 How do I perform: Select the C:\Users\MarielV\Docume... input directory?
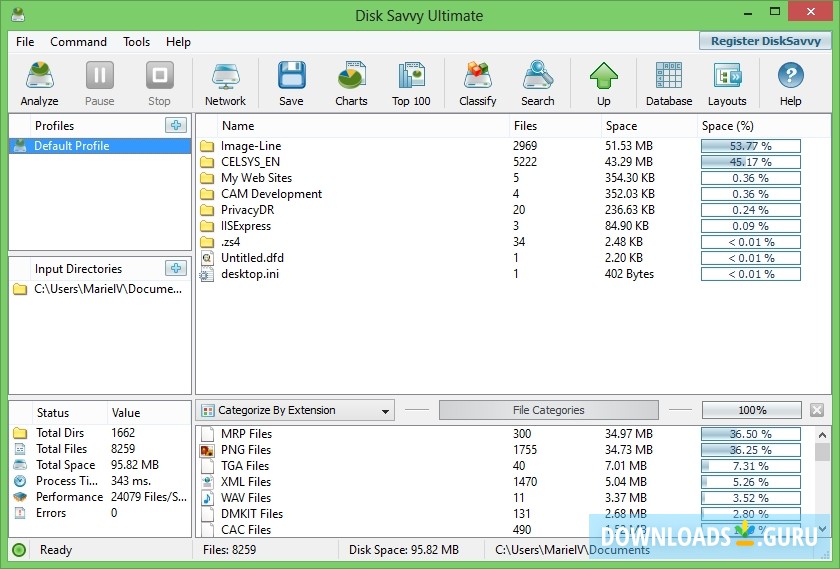(100, 289)
